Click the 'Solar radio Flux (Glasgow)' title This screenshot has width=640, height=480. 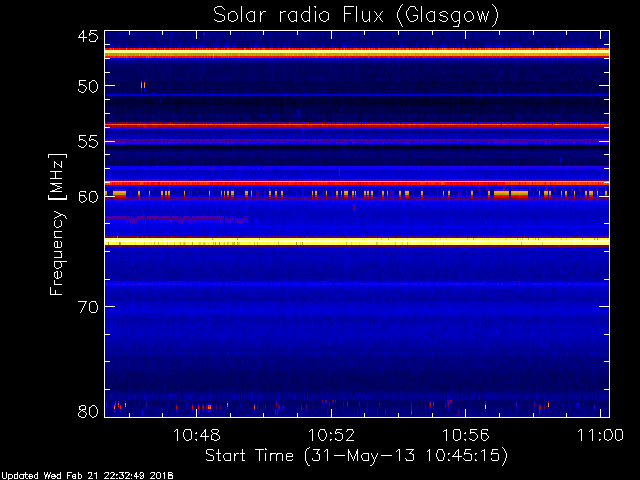click(x=356, y=16)
